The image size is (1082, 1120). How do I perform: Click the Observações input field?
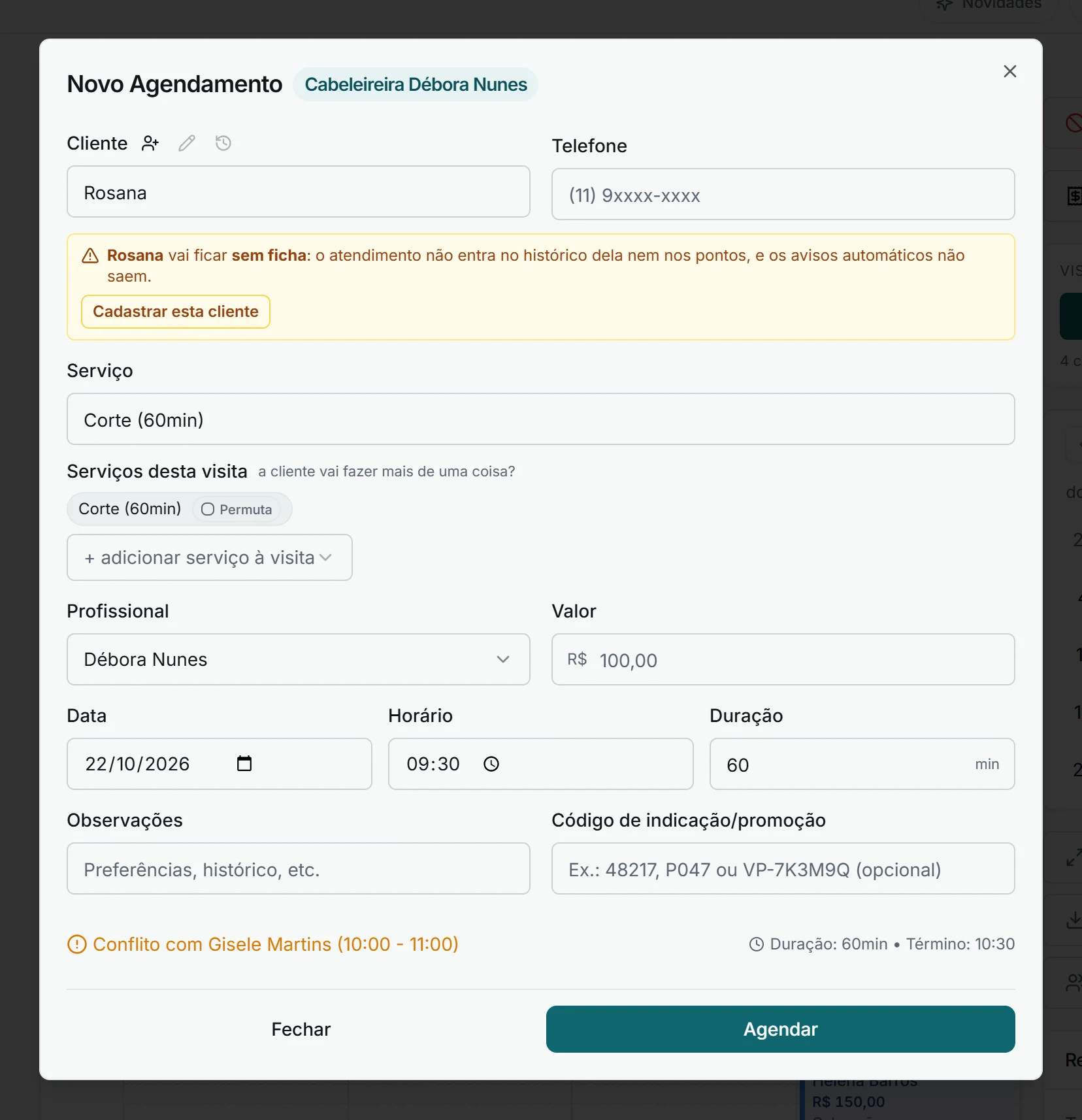299,868
